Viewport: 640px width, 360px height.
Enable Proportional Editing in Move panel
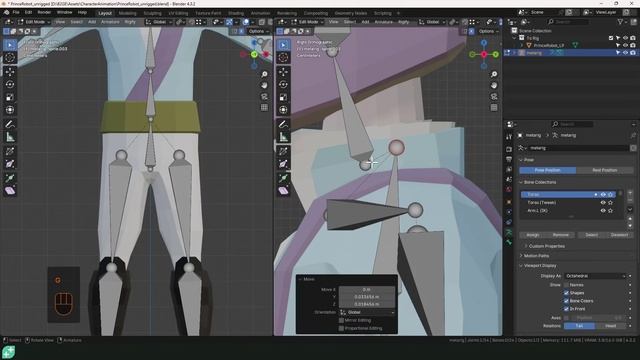point(341,328)
